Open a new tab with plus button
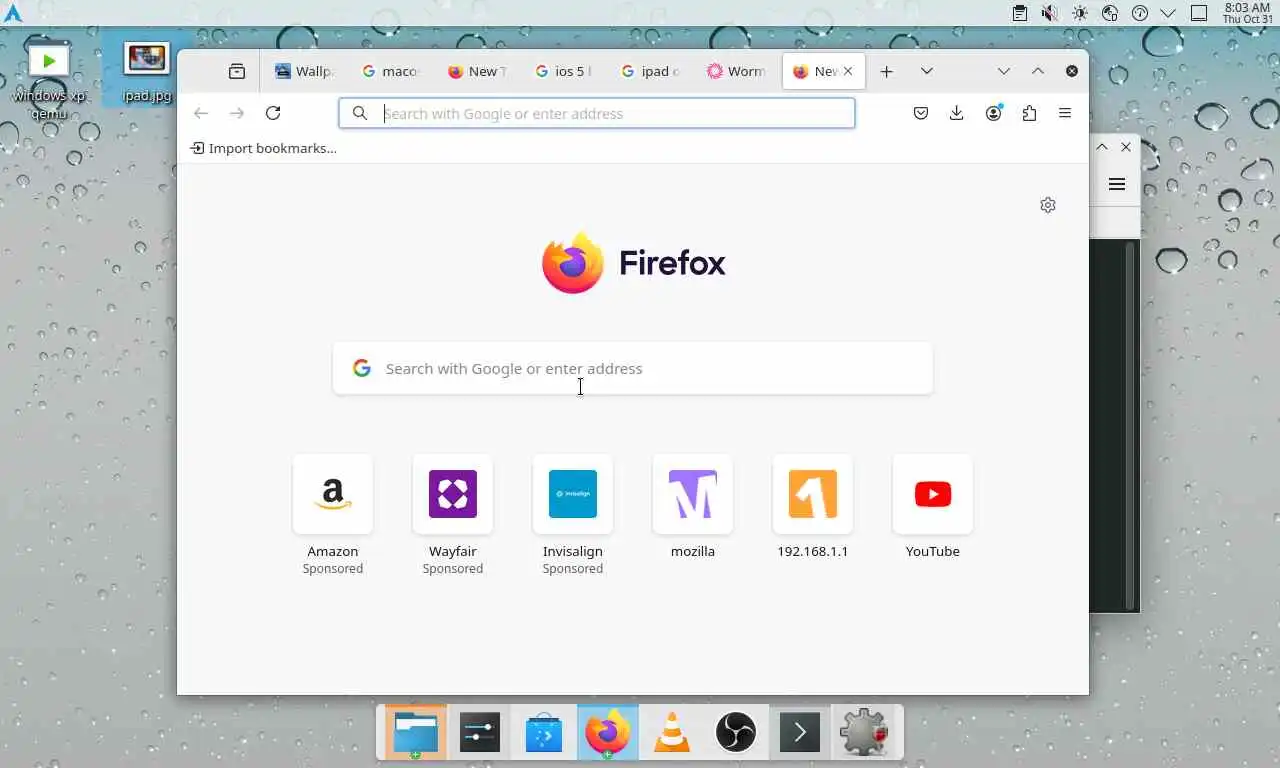 click(x=886, y=71)
